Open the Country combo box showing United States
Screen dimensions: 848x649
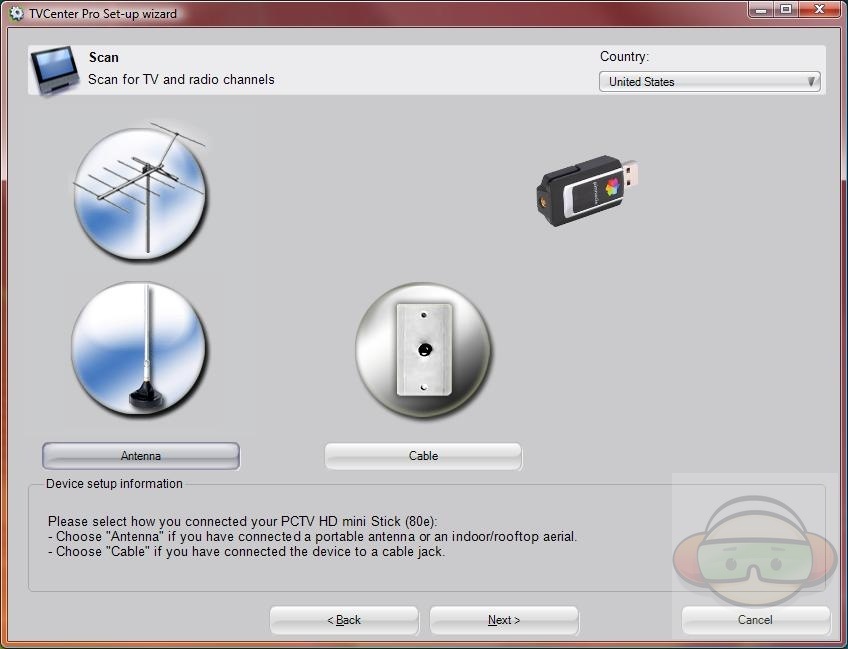click(x=700, y=82)
